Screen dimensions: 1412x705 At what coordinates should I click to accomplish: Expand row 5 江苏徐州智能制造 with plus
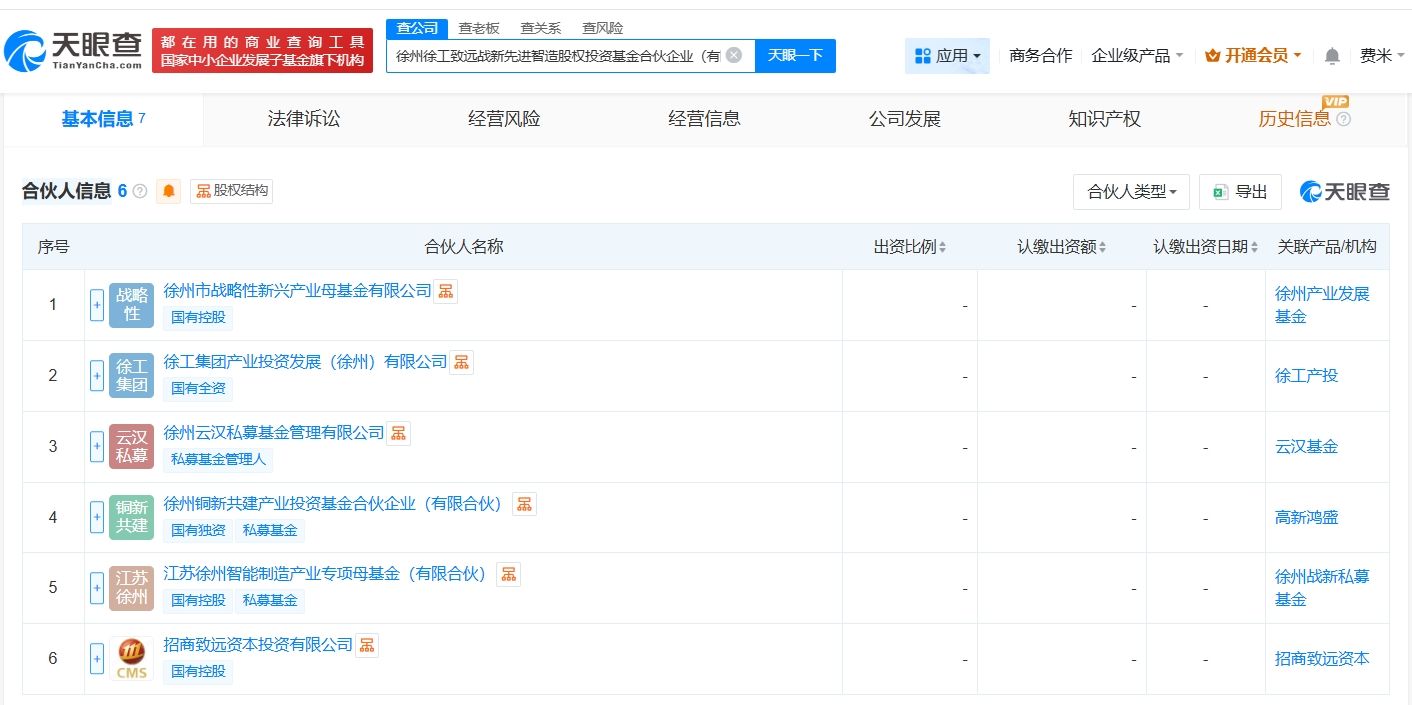click(97, 588)
